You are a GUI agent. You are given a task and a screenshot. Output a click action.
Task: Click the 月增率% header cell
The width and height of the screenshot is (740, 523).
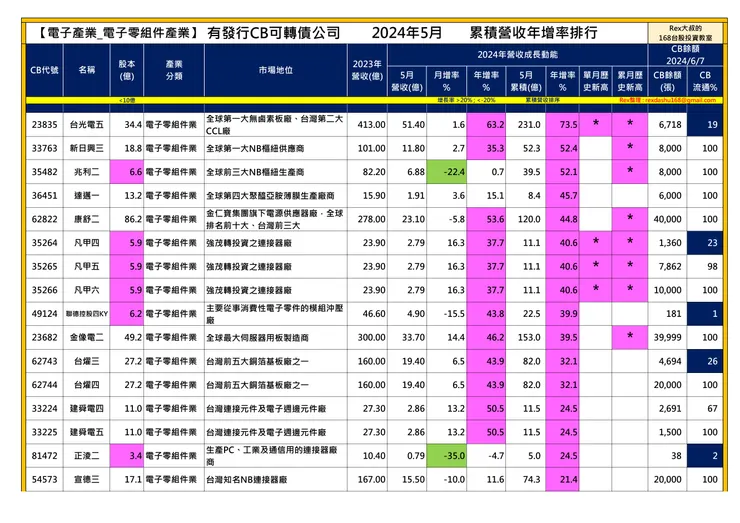pos(446,81)
